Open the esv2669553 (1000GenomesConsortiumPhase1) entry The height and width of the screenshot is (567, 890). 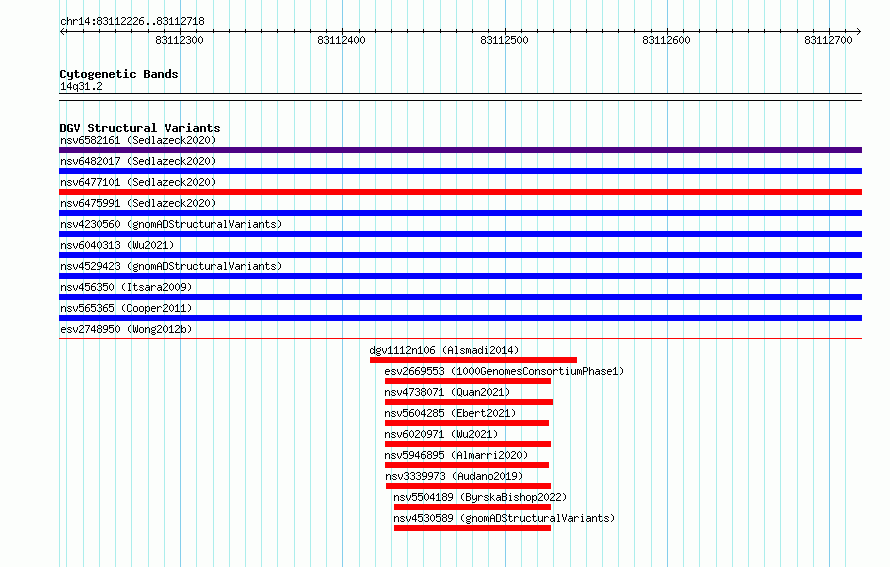click(504, 371)
